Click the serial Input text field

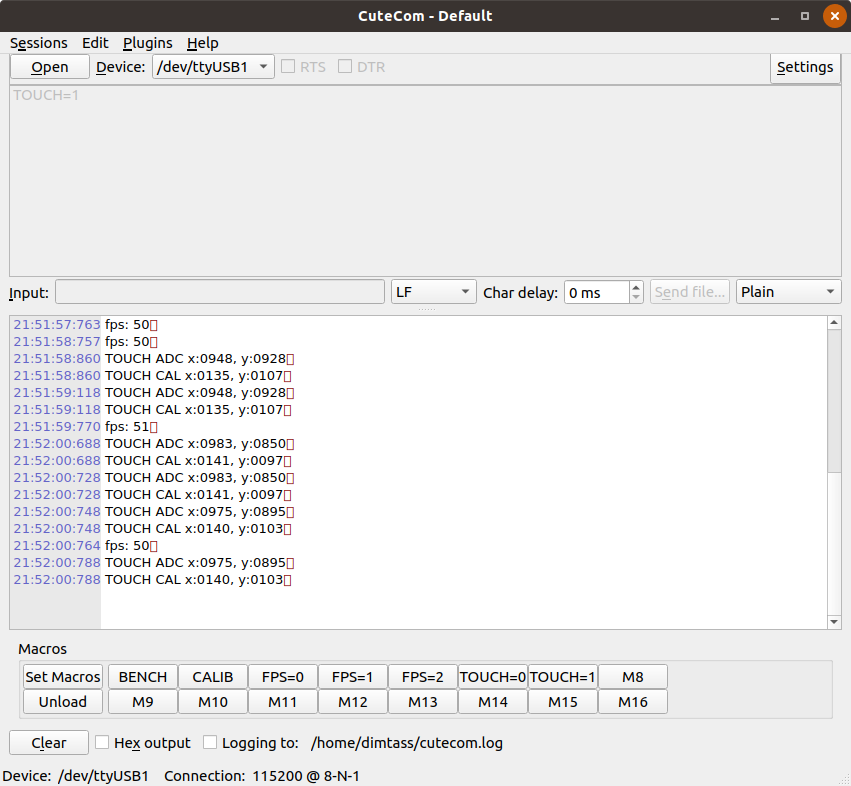click(x=220, y=292)
